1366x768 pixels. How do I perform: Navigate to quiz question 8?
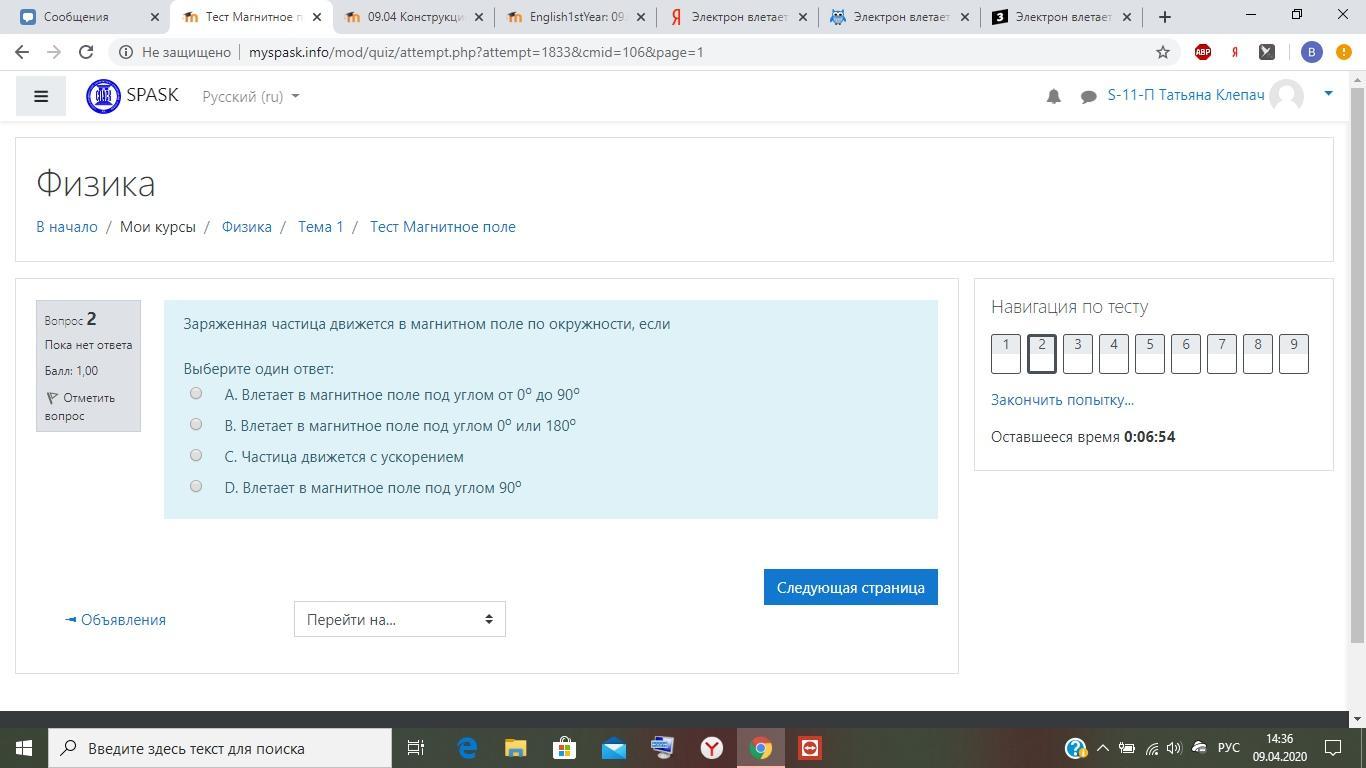[x=1258, y=353]
